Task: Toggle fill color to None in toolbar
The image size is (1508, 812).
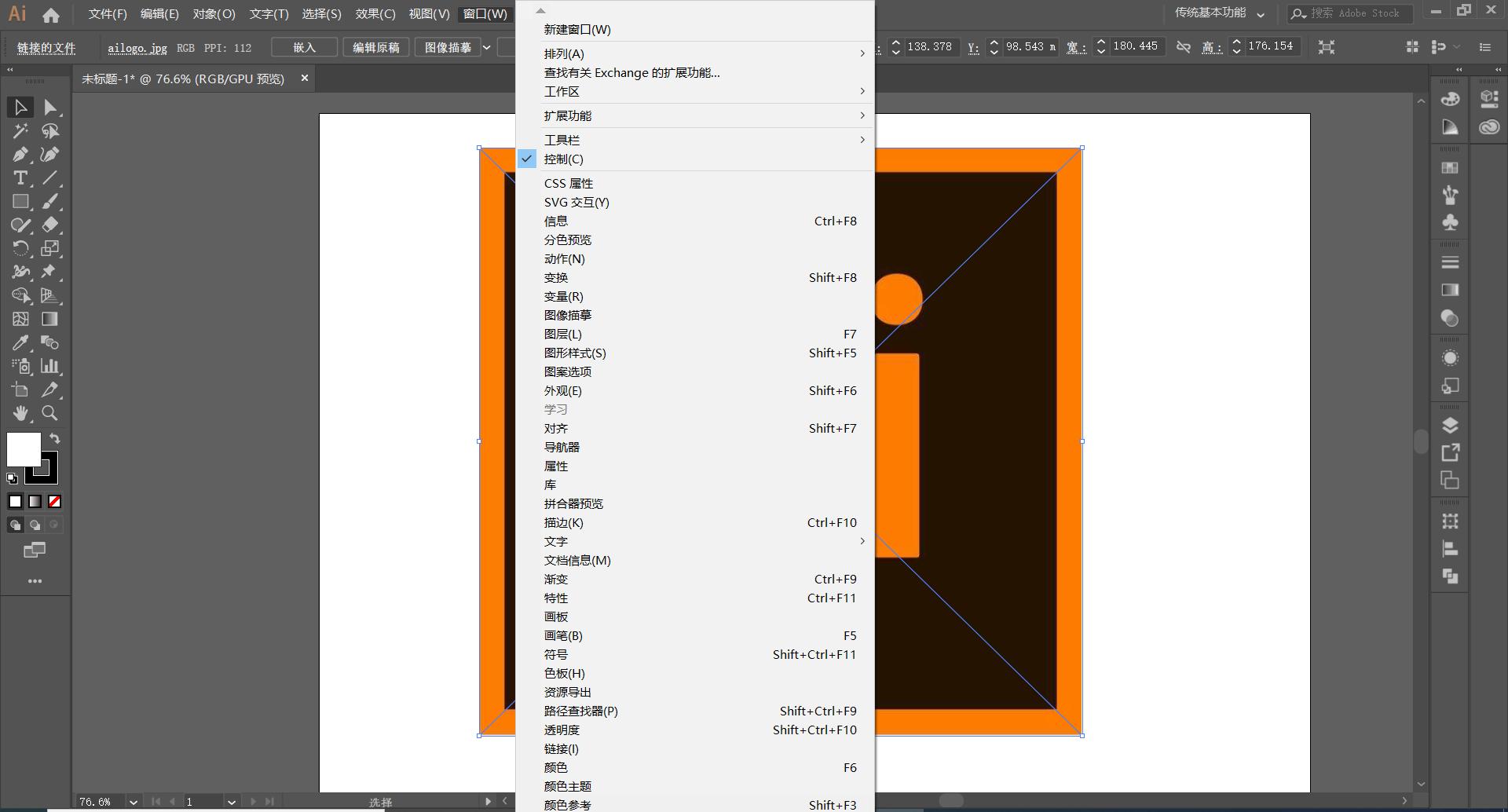Action: (54, 501)
